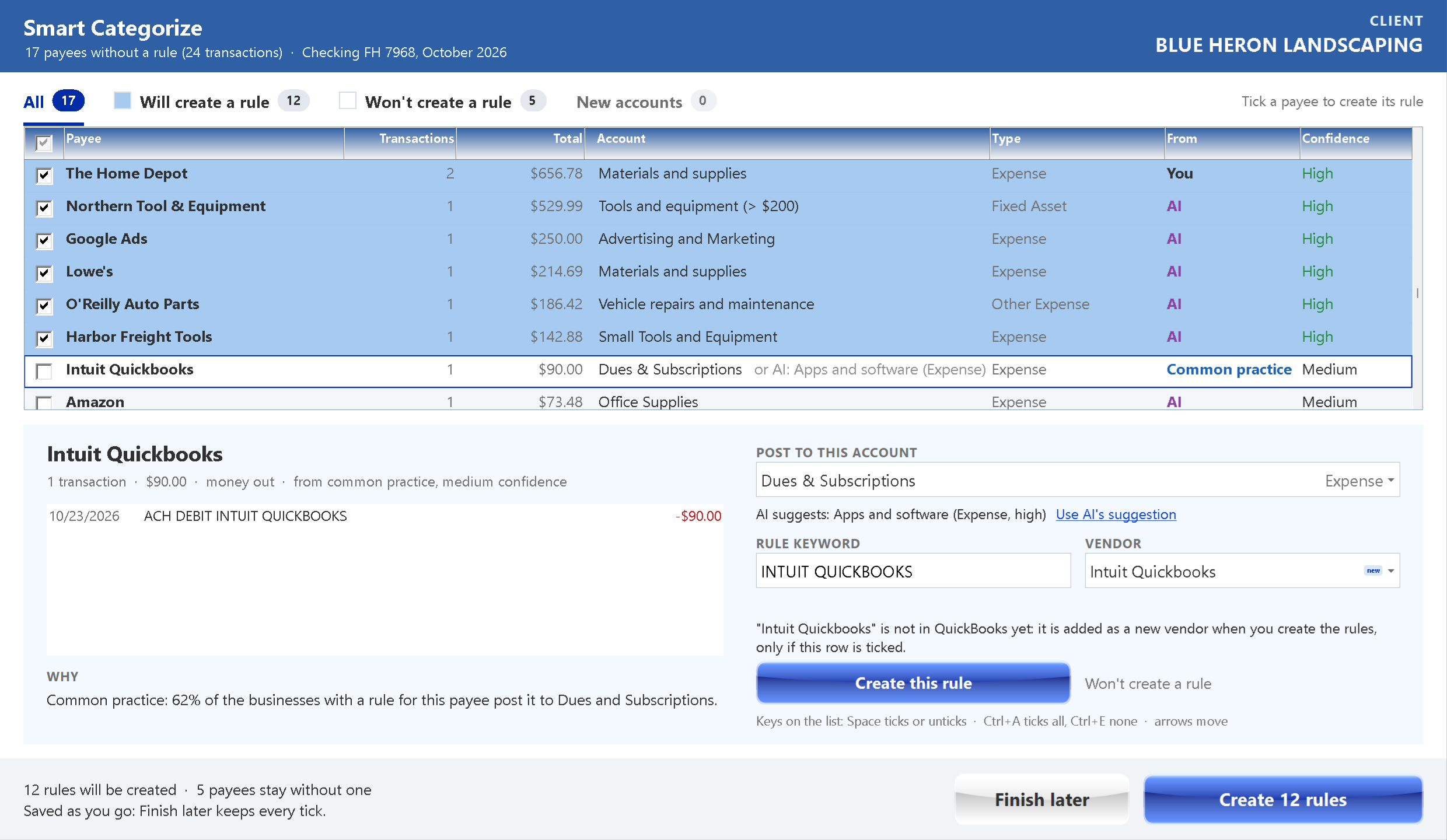Tick the Intuit Quickbooks row checkbox
The height and width of the screenshot is (840, 1447).
[x=44, y=371]
